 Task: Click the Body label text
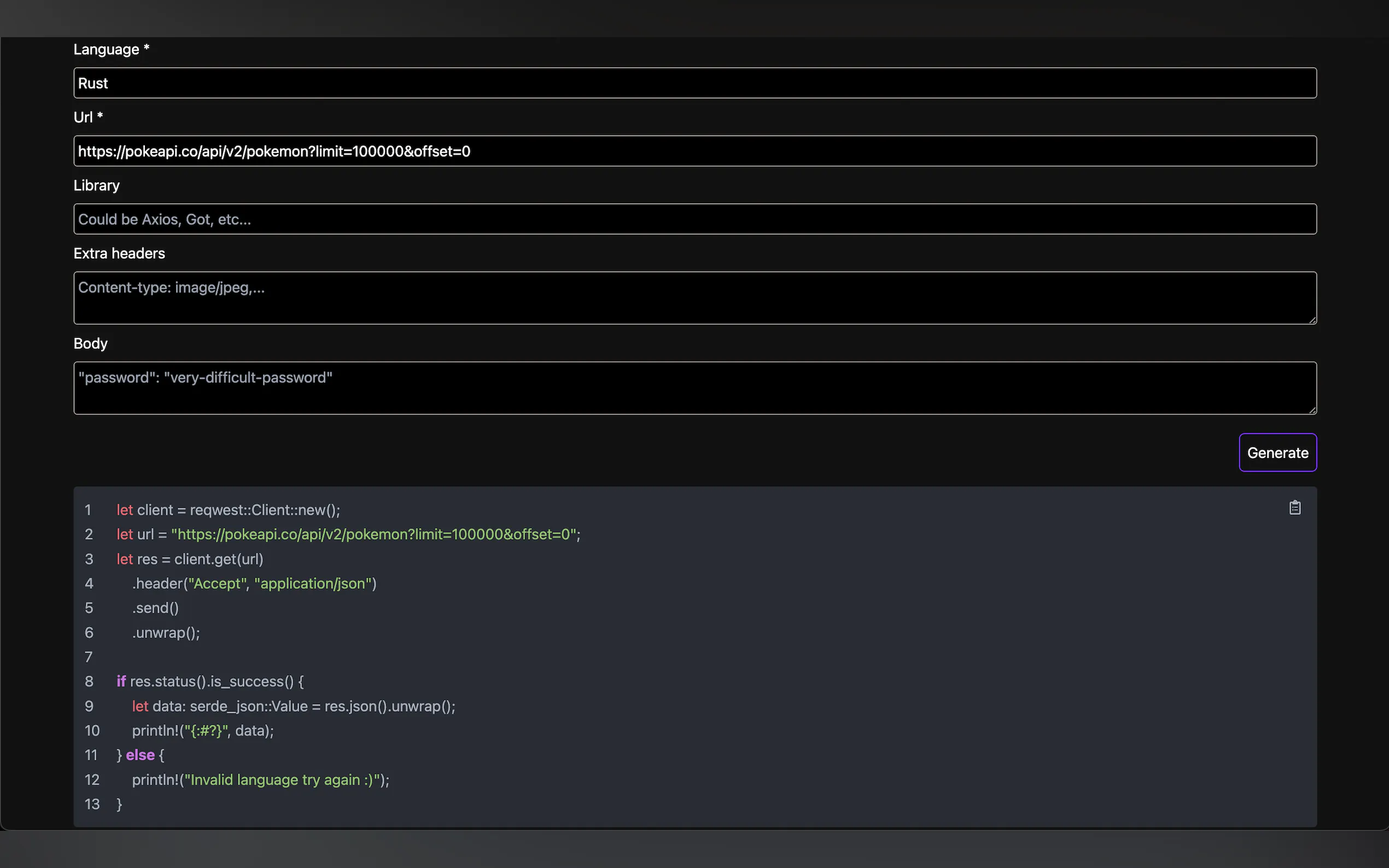(90, 343)
